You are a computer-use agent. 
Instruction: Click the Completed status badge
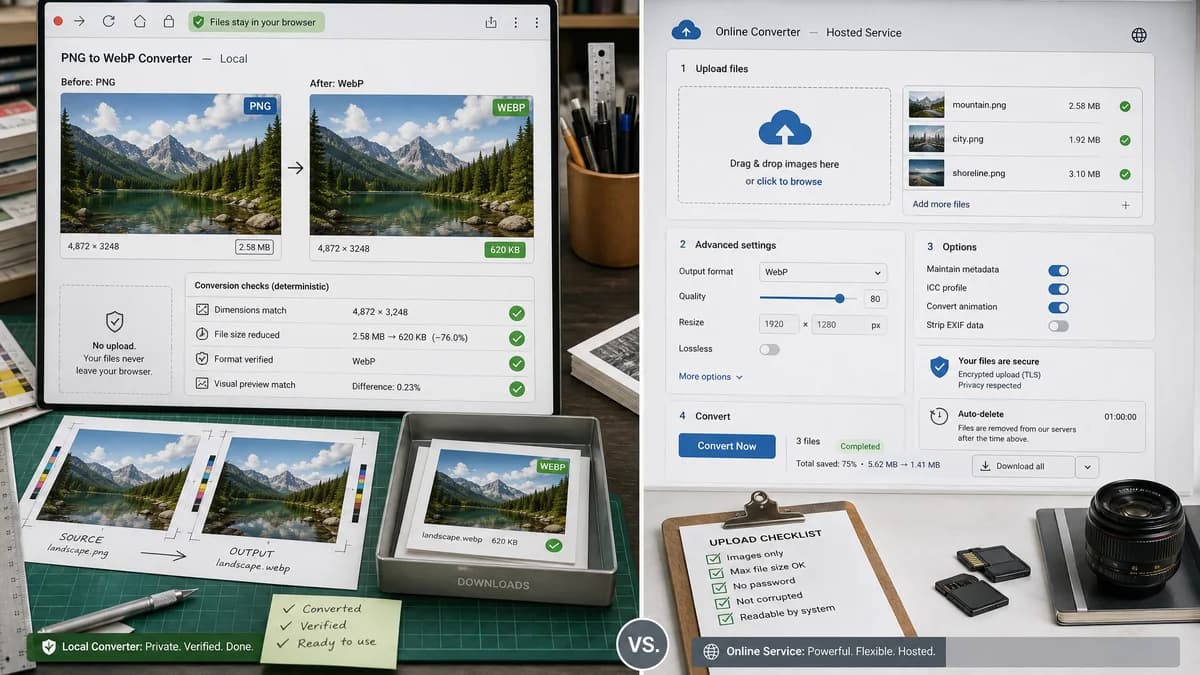(x=860, y=446)
